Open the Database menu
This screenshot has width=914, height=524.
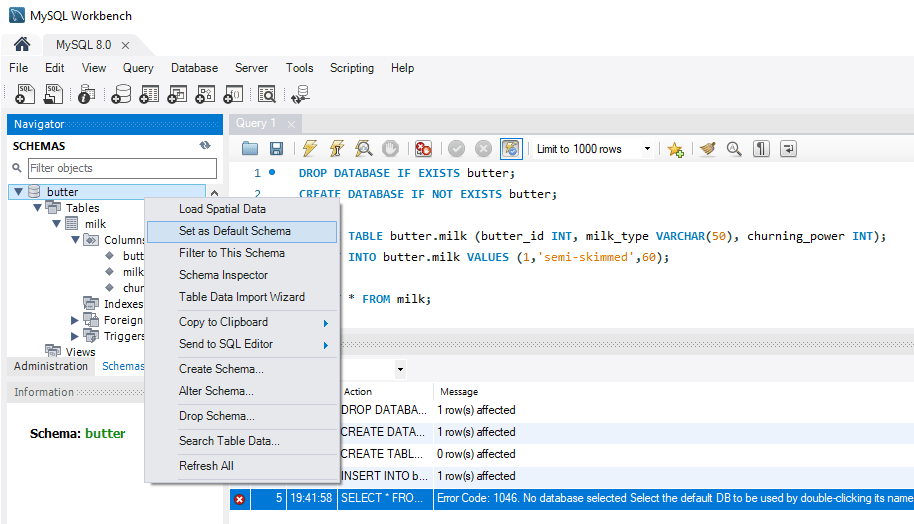pyautogui.click(x=194, y=68)
